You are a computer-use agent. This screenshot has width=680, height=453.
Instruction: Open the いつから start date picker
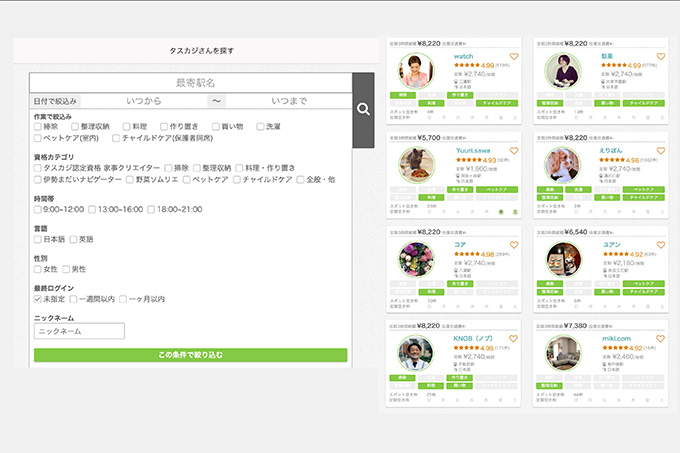tap(143, 101)
